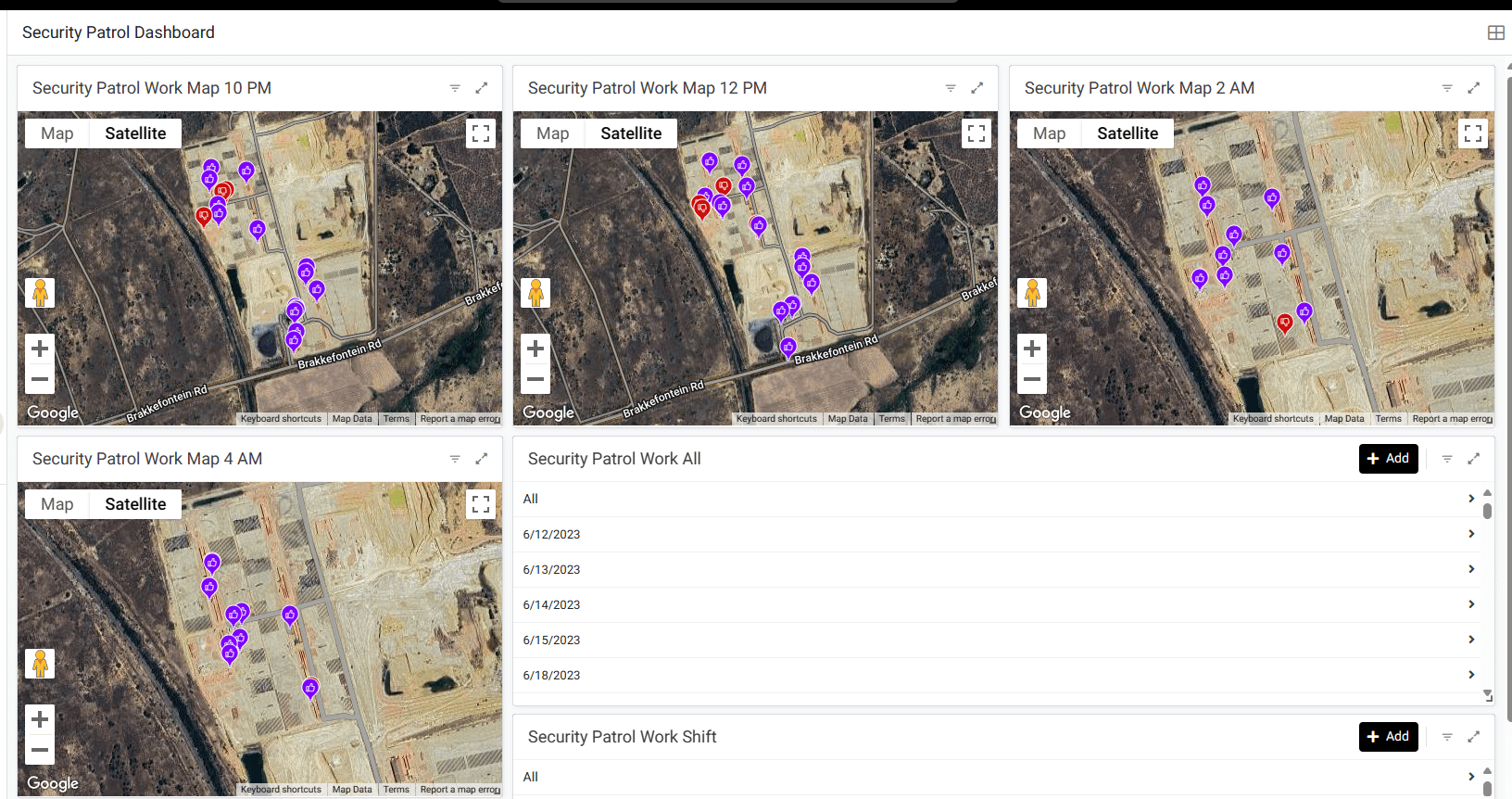Toggle fullscreen on 2 AM map
This screenshot has width=1512, height=799.
1472,133
